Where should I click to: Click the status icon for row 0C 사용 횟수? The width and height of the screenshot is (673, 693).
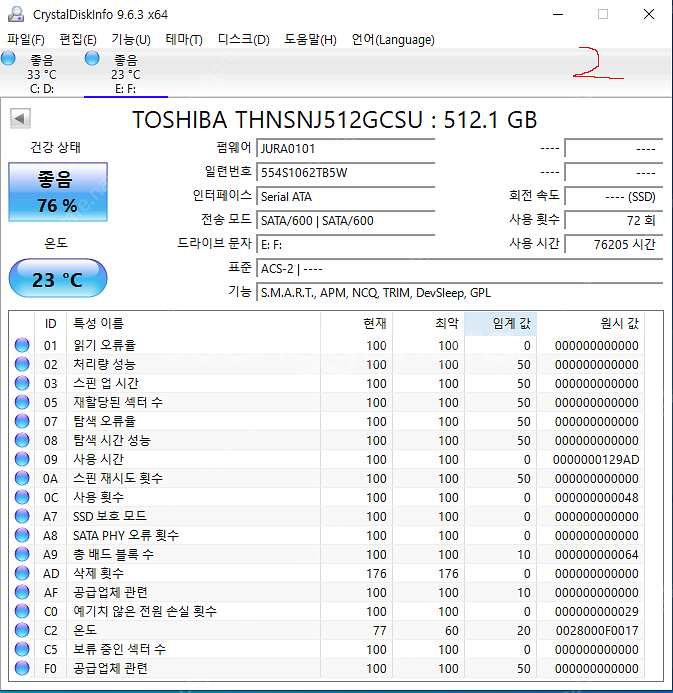[22, 497]
